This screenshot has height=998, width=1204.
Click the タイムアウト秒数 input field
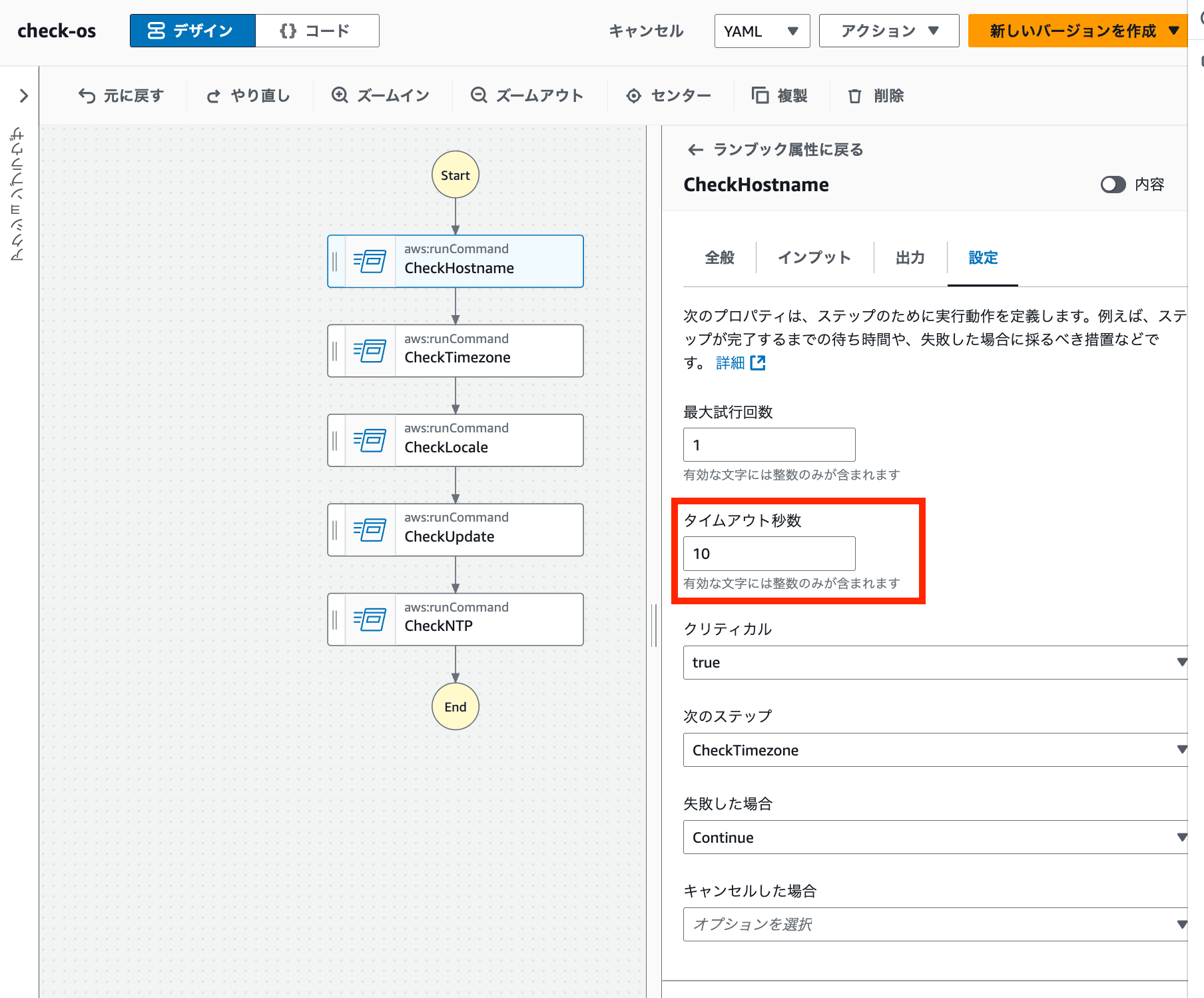pos(769,553)
